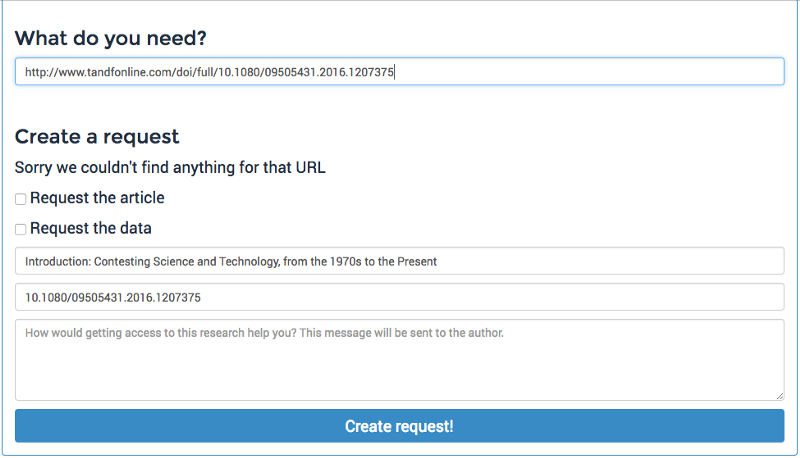Image resolution: width=800 pixels, height=458 pixels.
Task: Click the Create request! button
Action: click(399, 426)
